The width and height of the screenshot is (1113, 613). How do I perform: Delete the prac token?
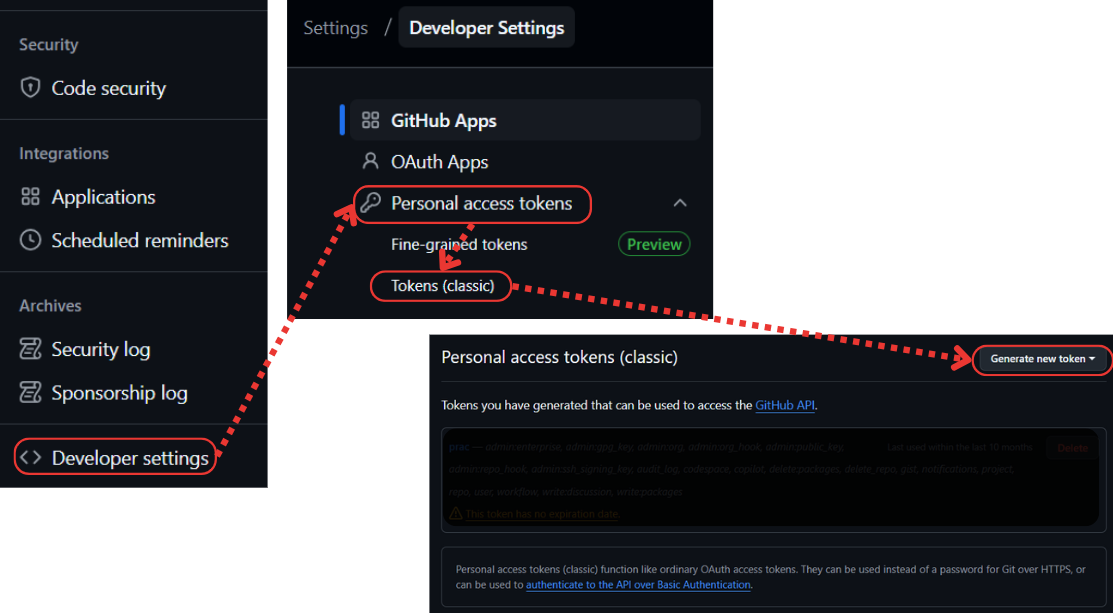(1072, 448)
